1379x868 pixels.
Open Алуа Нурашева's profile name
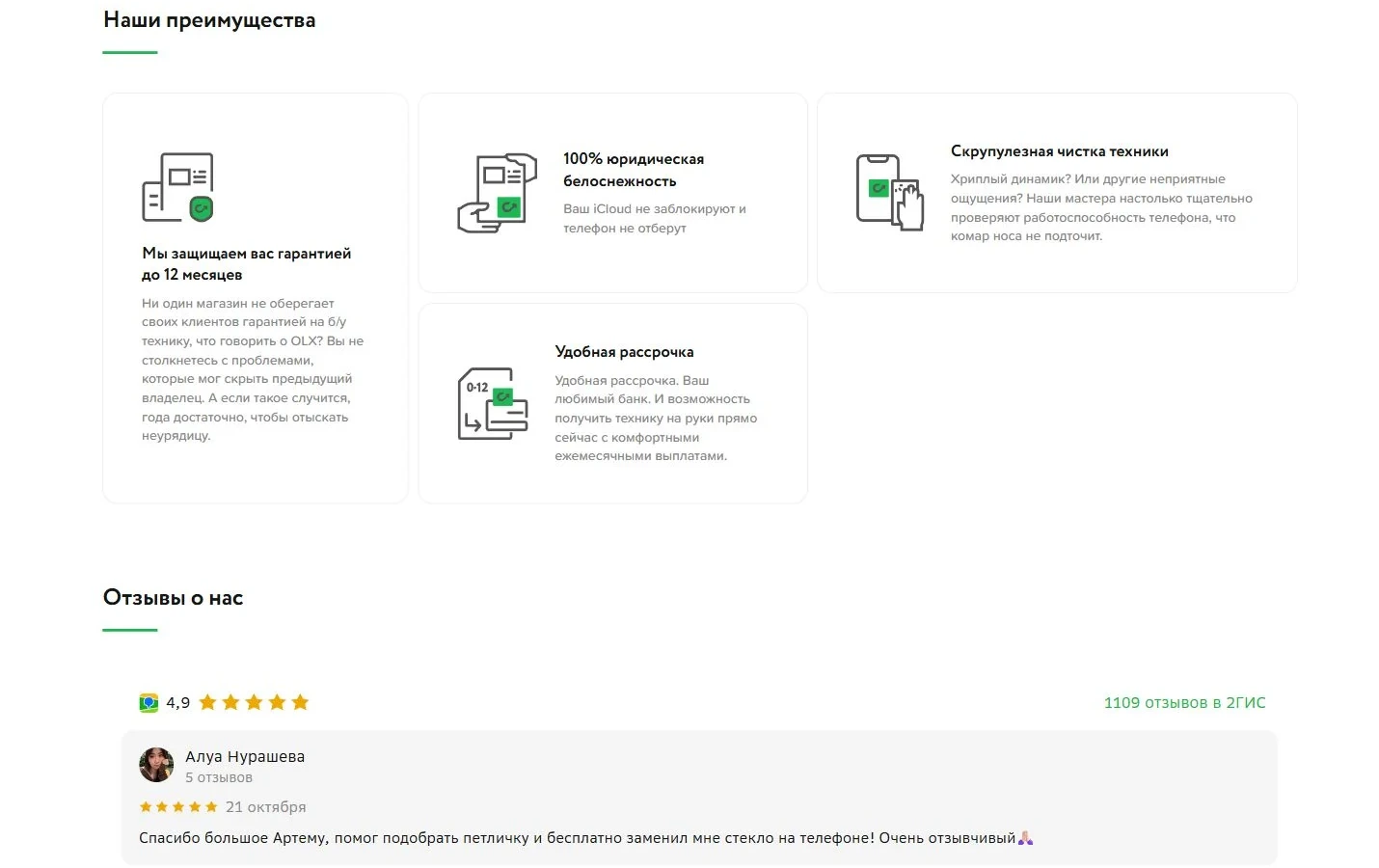[x=245, y=757]
